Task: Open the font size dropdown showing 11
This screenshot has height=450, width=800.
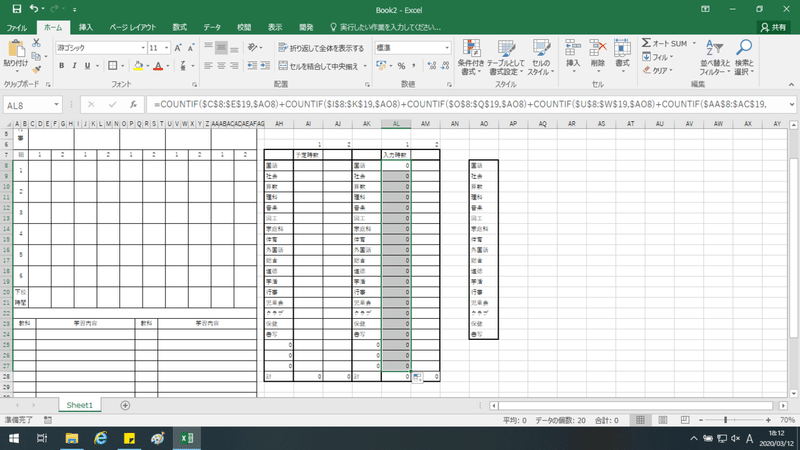Action: pyautogui.click(x=167, y=48)
